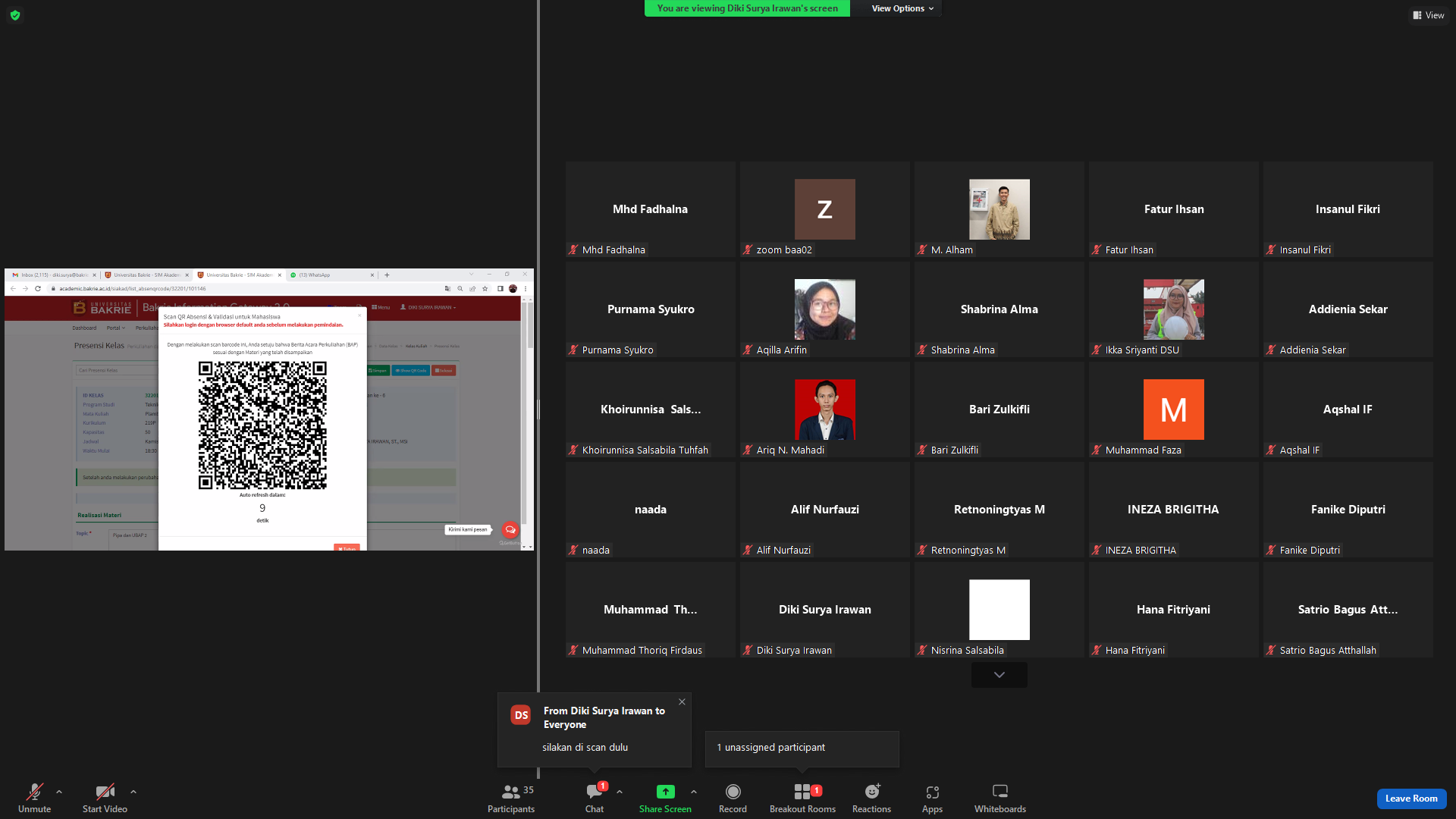This screenshot has height=819, width=1456.
Task: Select the Mhd Fadhalna video tile
Action: (651, 209)
